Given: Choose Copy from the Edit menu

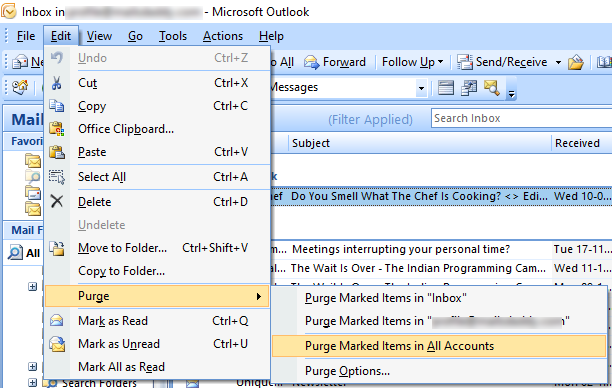Looking at the screenshot, I should point(157,106).
